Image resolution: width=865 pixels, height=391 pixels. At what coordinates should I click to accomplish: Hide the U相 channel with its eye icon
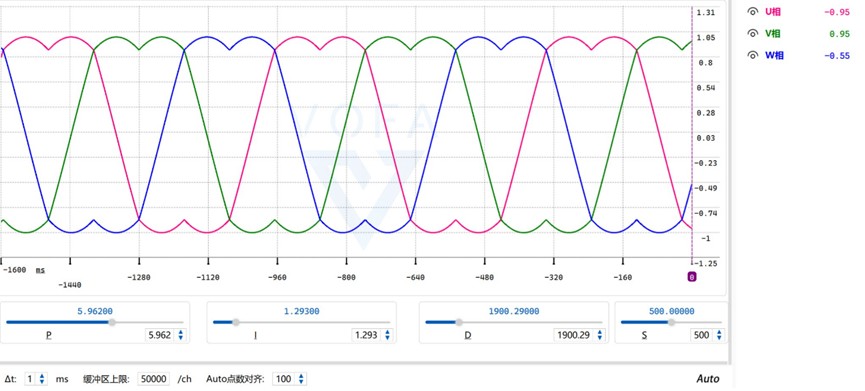(x=752, y=12)
